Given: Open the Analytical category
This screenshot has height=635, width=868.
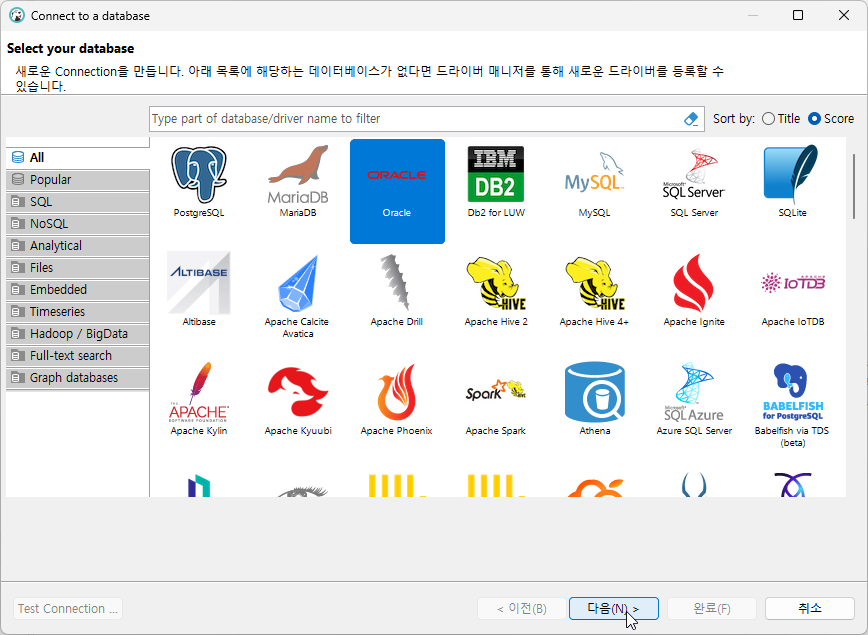Looking at the screenshot, I should (x=78, y=246).
